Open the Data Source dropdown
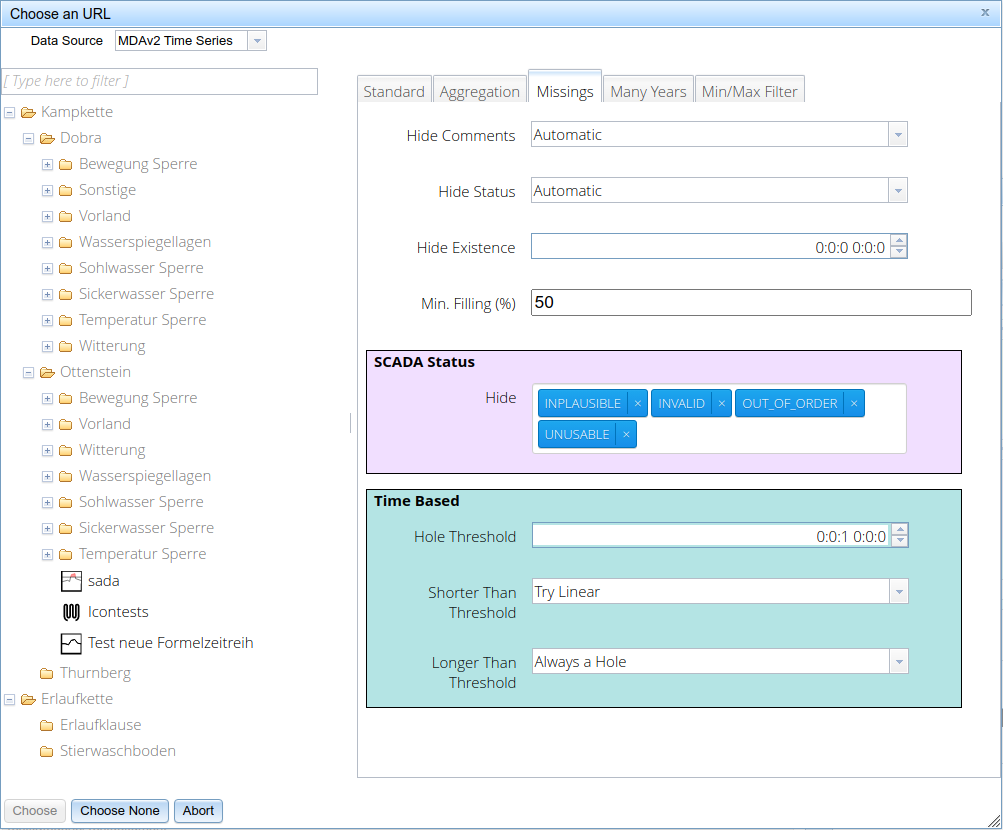The width and height of the screenshot is (1003, 830). pos(258,41)
